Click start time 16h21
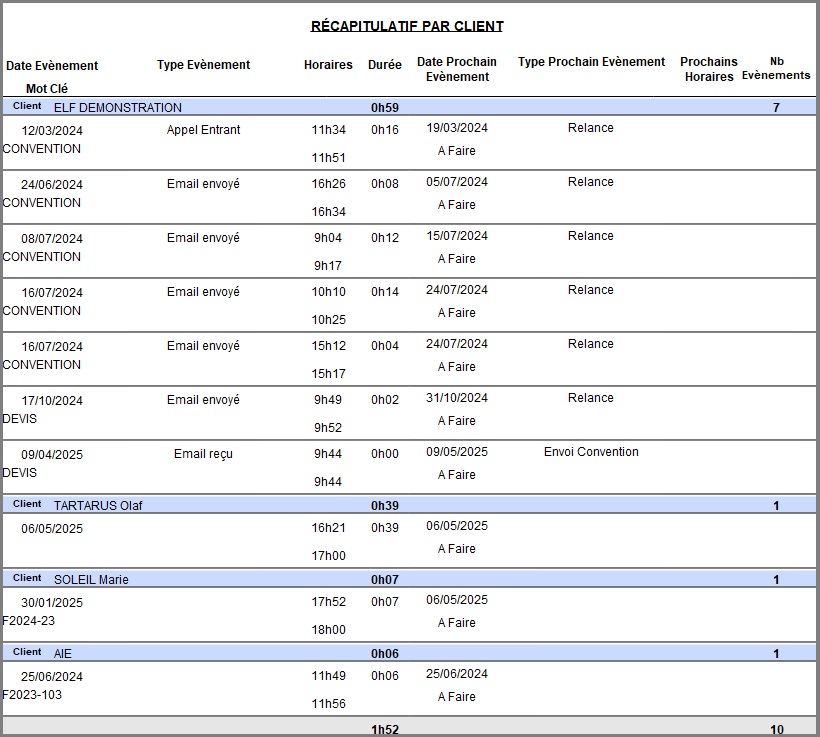The height and width of the screenshot is (737, 820). 328,528
